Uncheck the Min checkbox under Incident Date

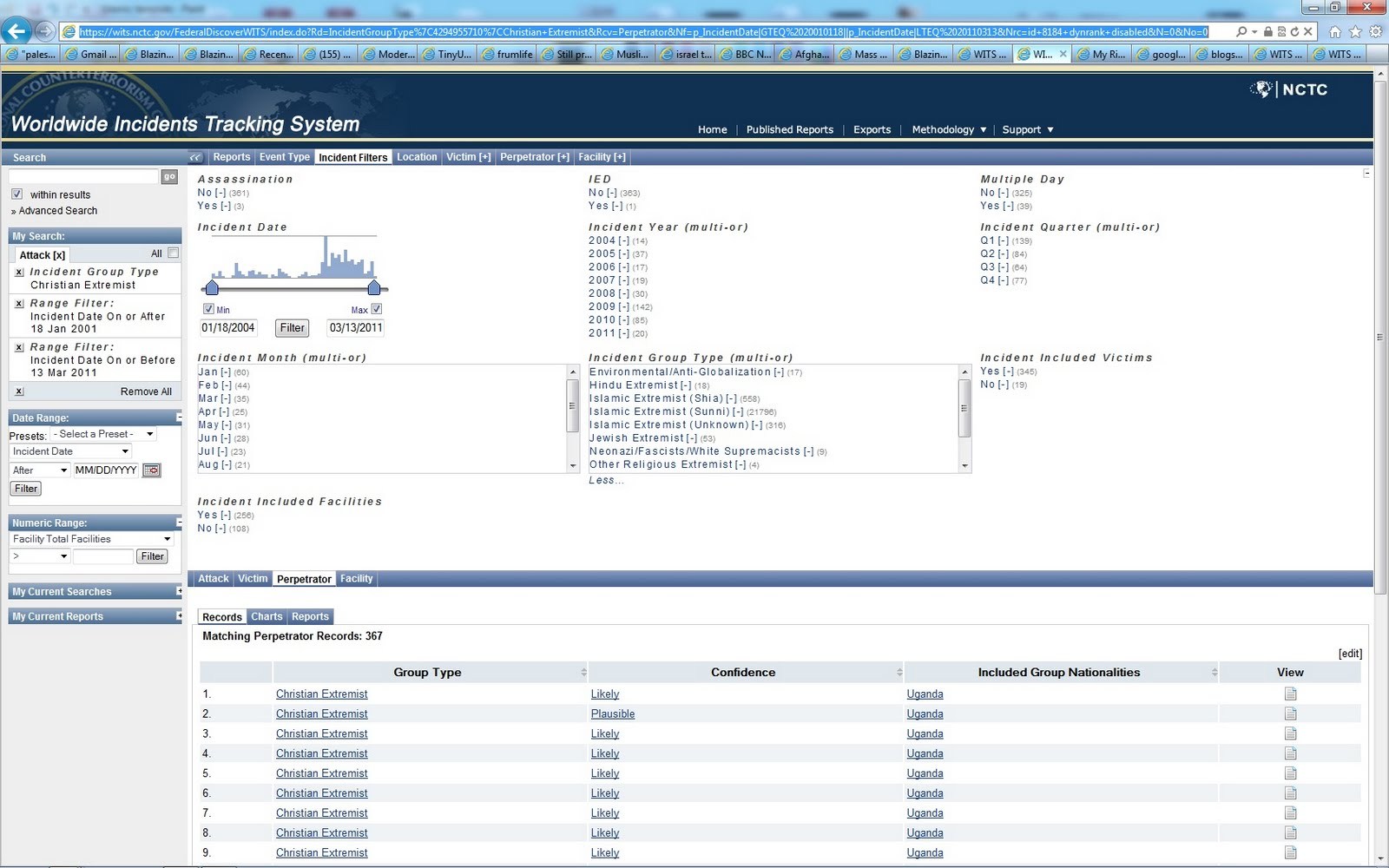[x=209, y=308]
